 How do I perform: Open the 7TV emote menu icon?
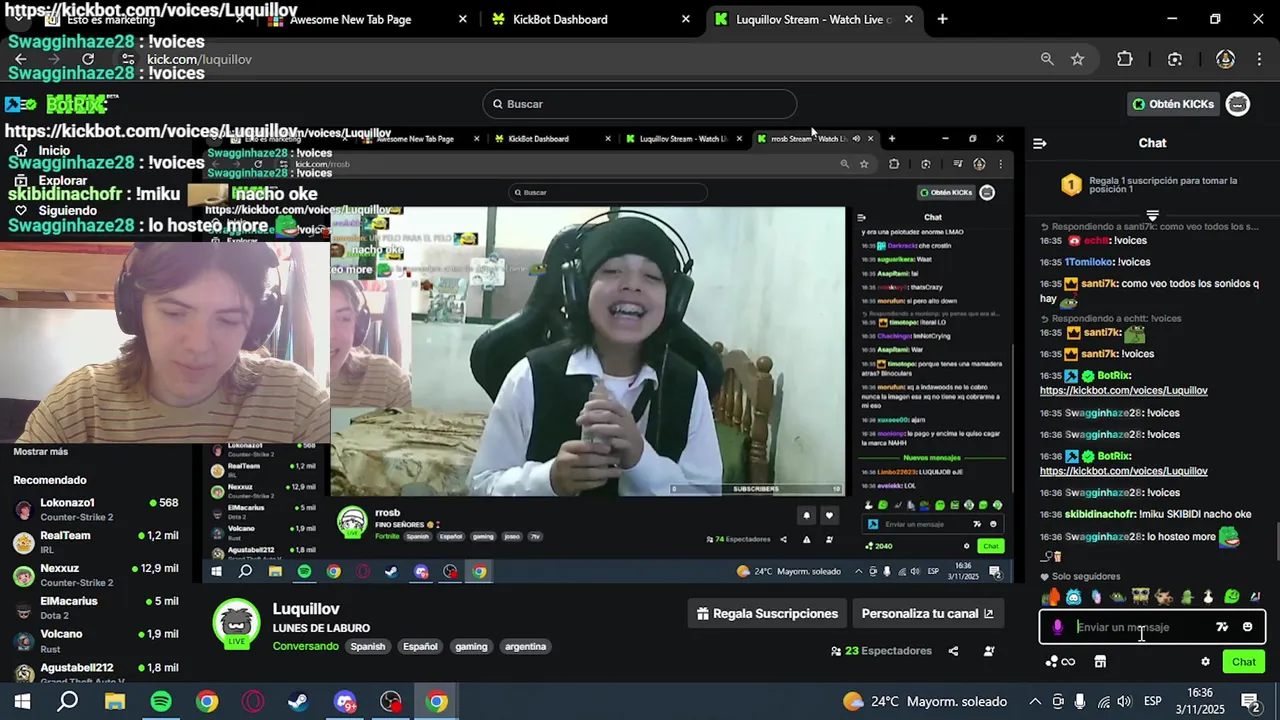tap(1222, 627)
